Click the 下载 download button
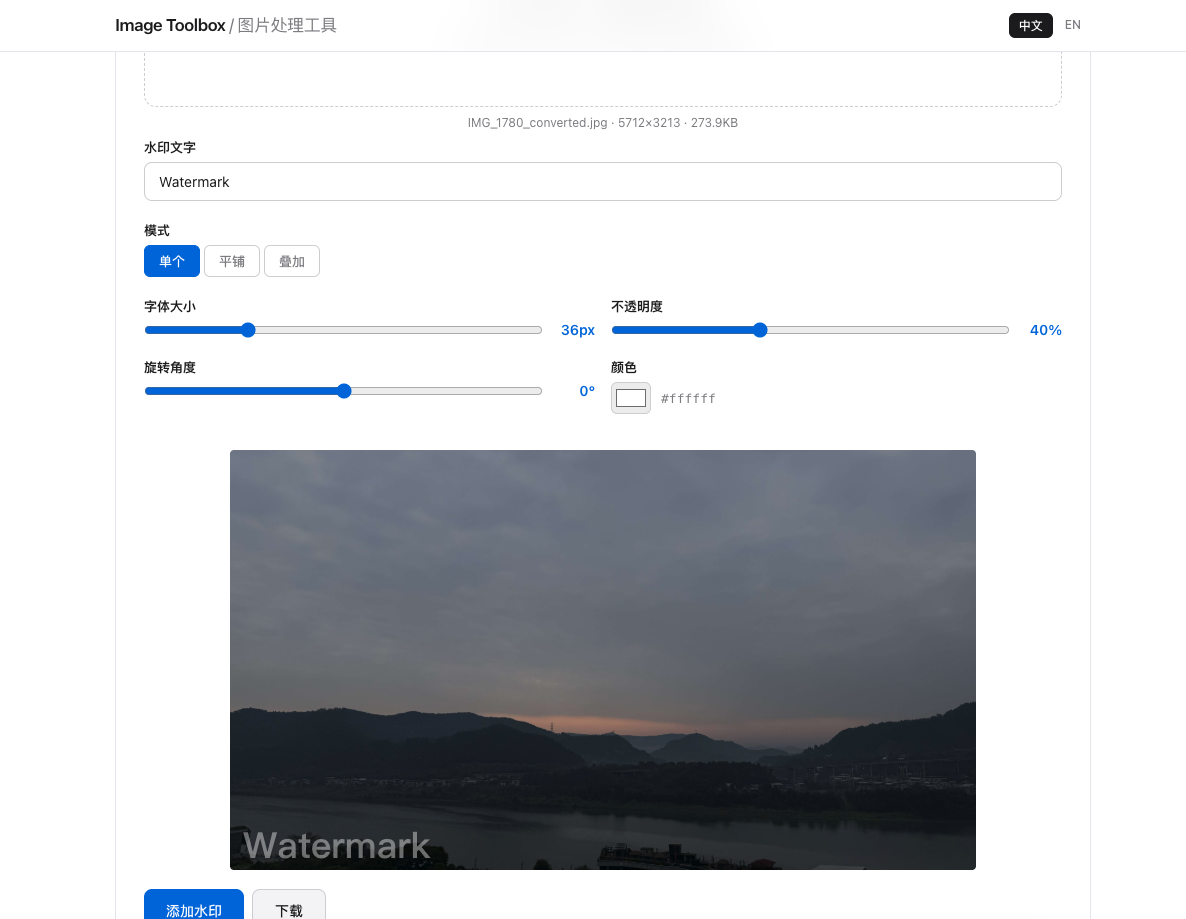 point(289,906)
